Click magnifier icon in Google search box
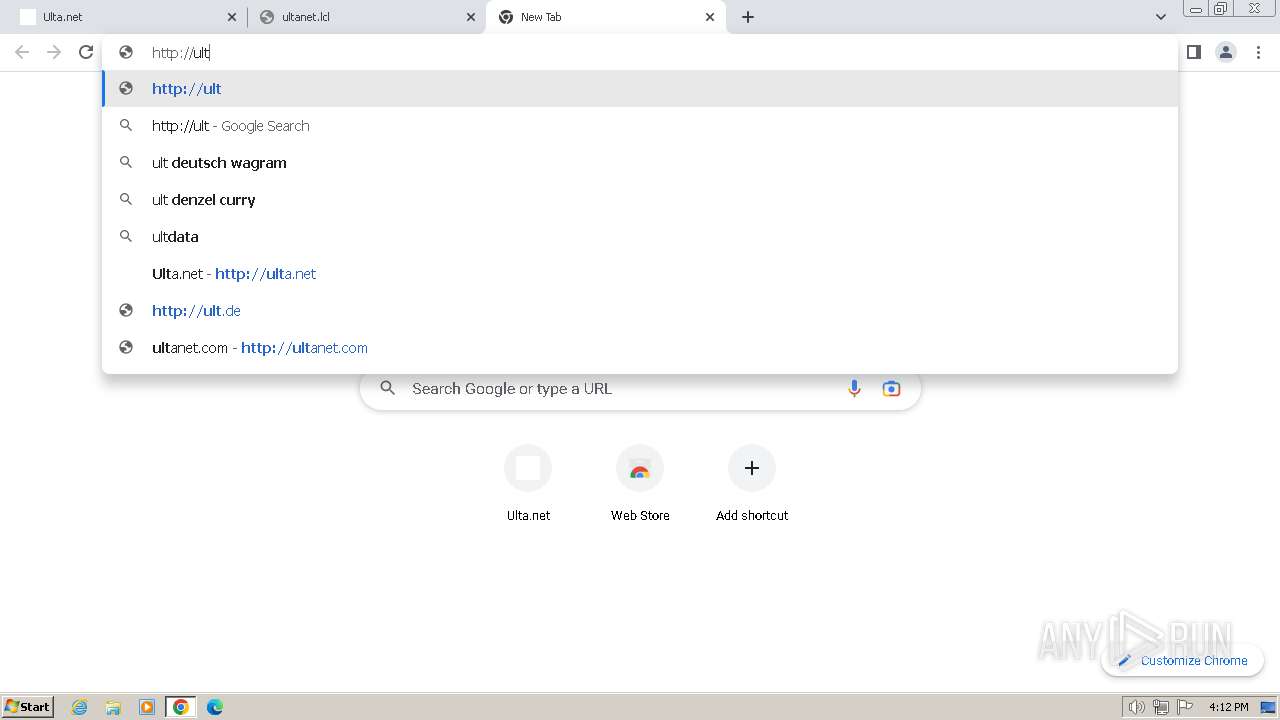 [388, 388]
